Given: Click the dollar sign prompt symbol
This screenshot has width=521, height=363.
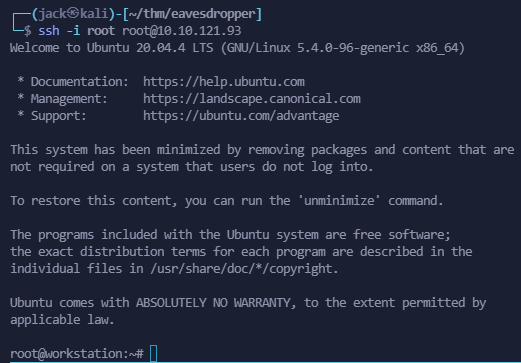Looking at the screenshot, I should 28,31.
